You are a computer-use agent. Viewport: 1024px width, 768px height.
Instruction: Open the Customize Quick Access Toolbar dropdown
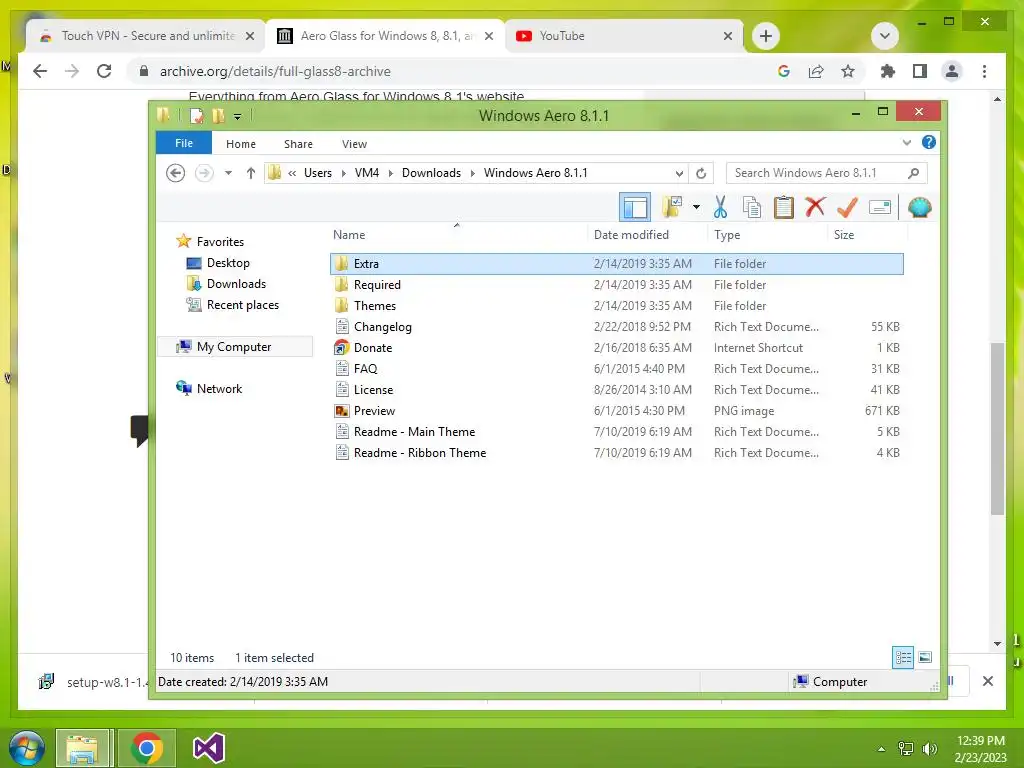(237, 117)
